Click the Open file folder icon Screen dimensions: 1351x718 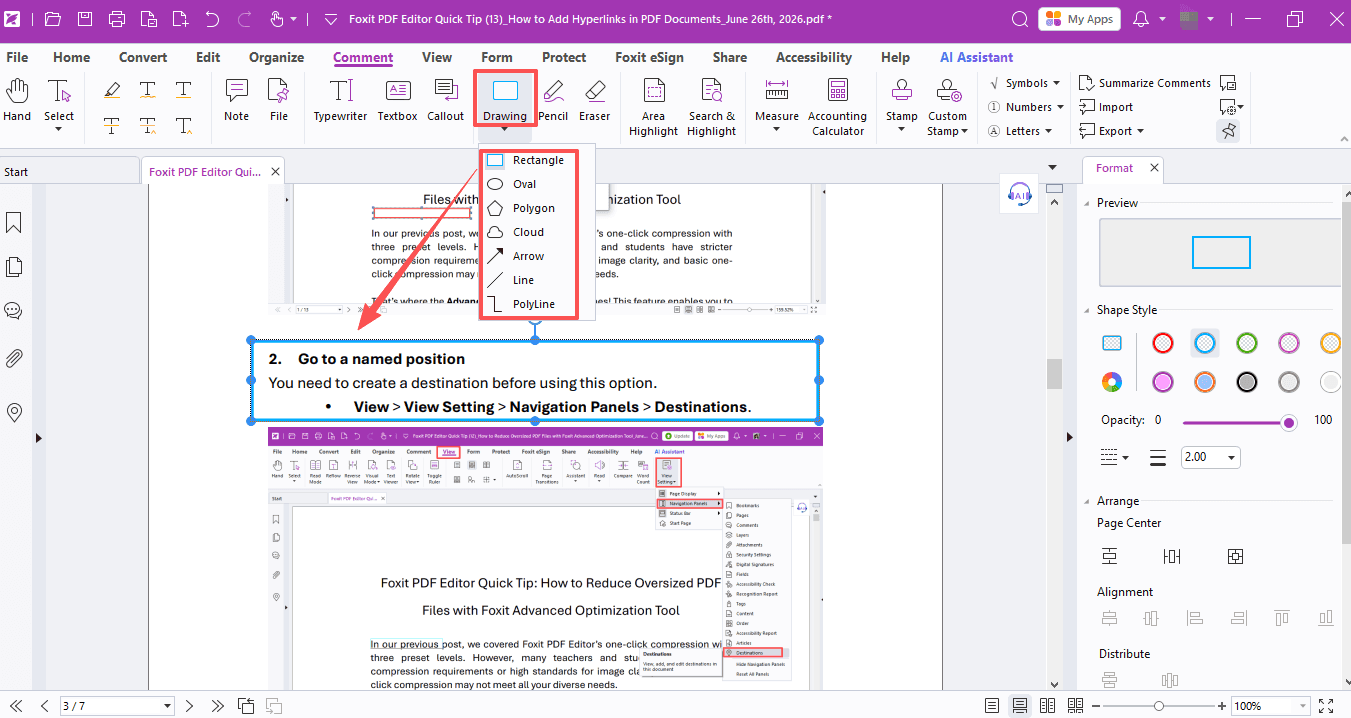click(x=53, y=19)
